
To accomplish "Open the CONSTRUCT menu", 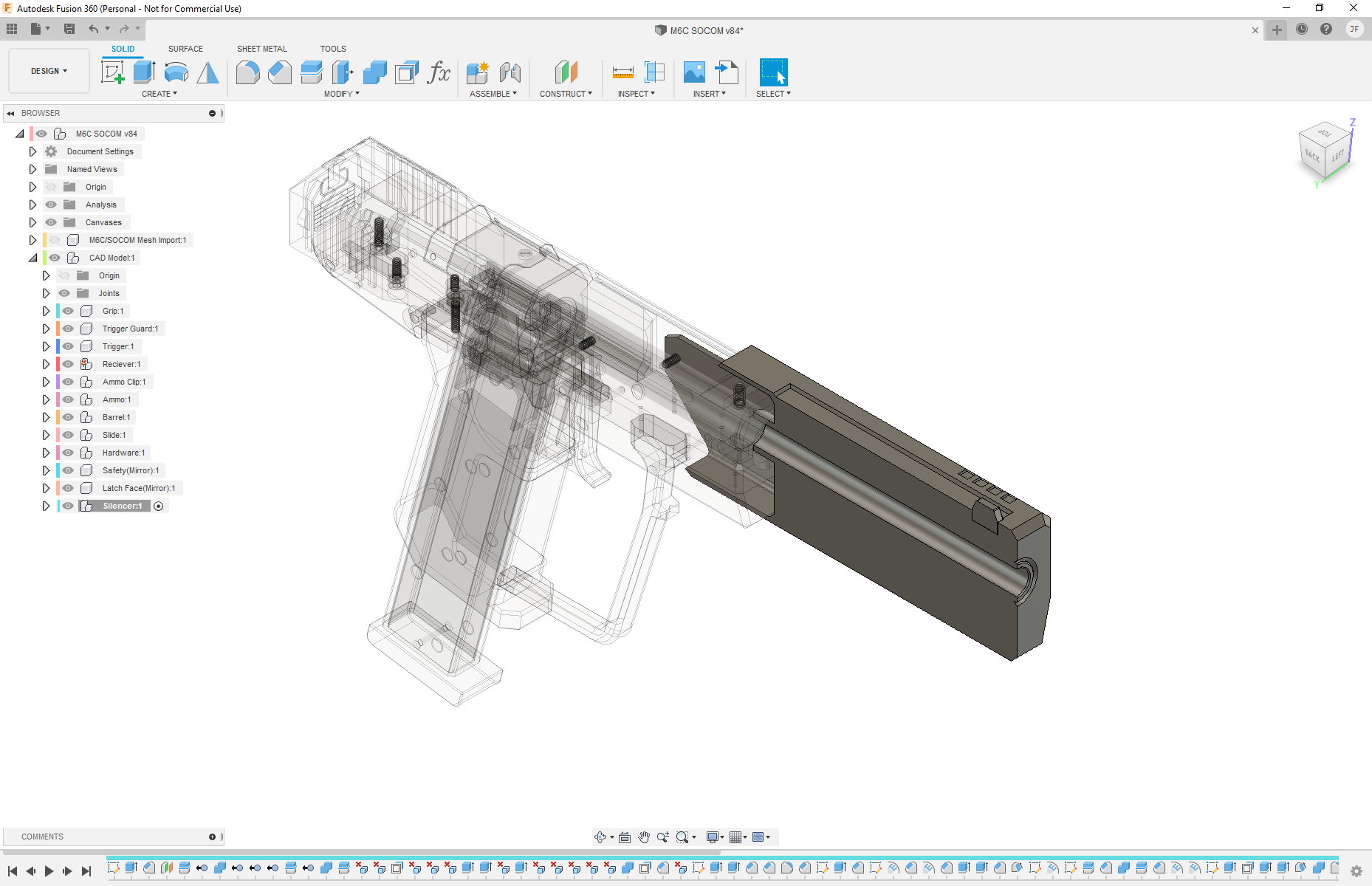I will pyautogui.click(x=566, y=94).
